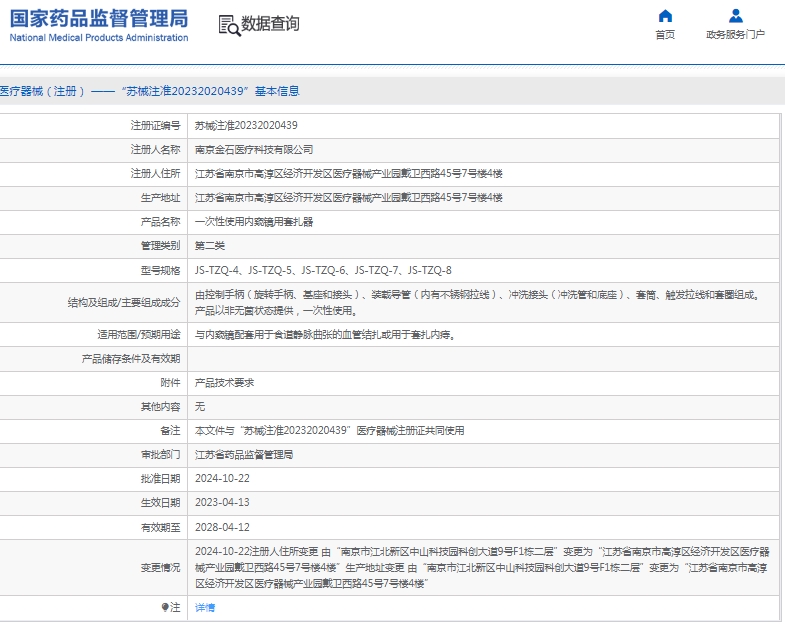Open the 详情 details link
The width and height of the screenshot is (785, 626).
pyautogui.click(x=205, y=607)
